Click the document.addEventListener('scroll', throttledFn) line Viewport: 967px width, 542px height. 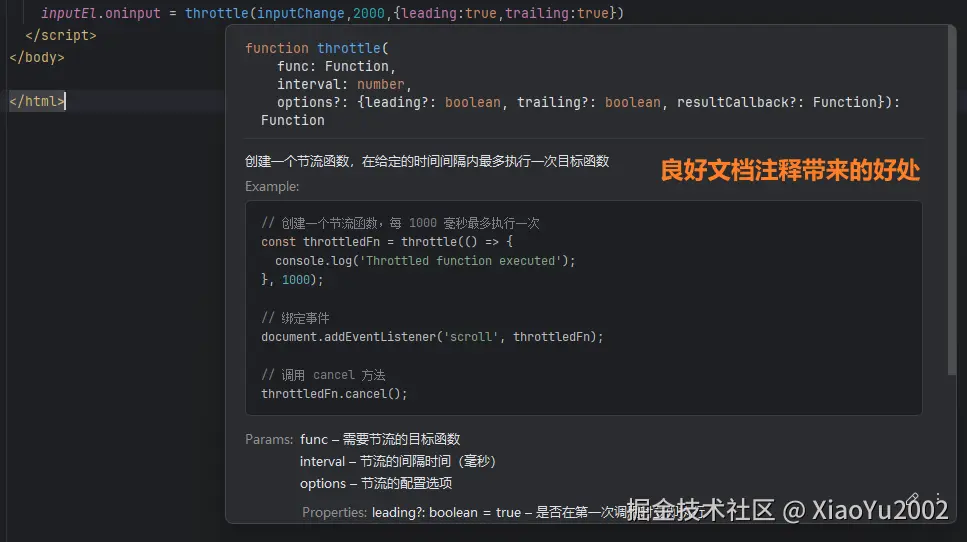(x=432, y=337)
